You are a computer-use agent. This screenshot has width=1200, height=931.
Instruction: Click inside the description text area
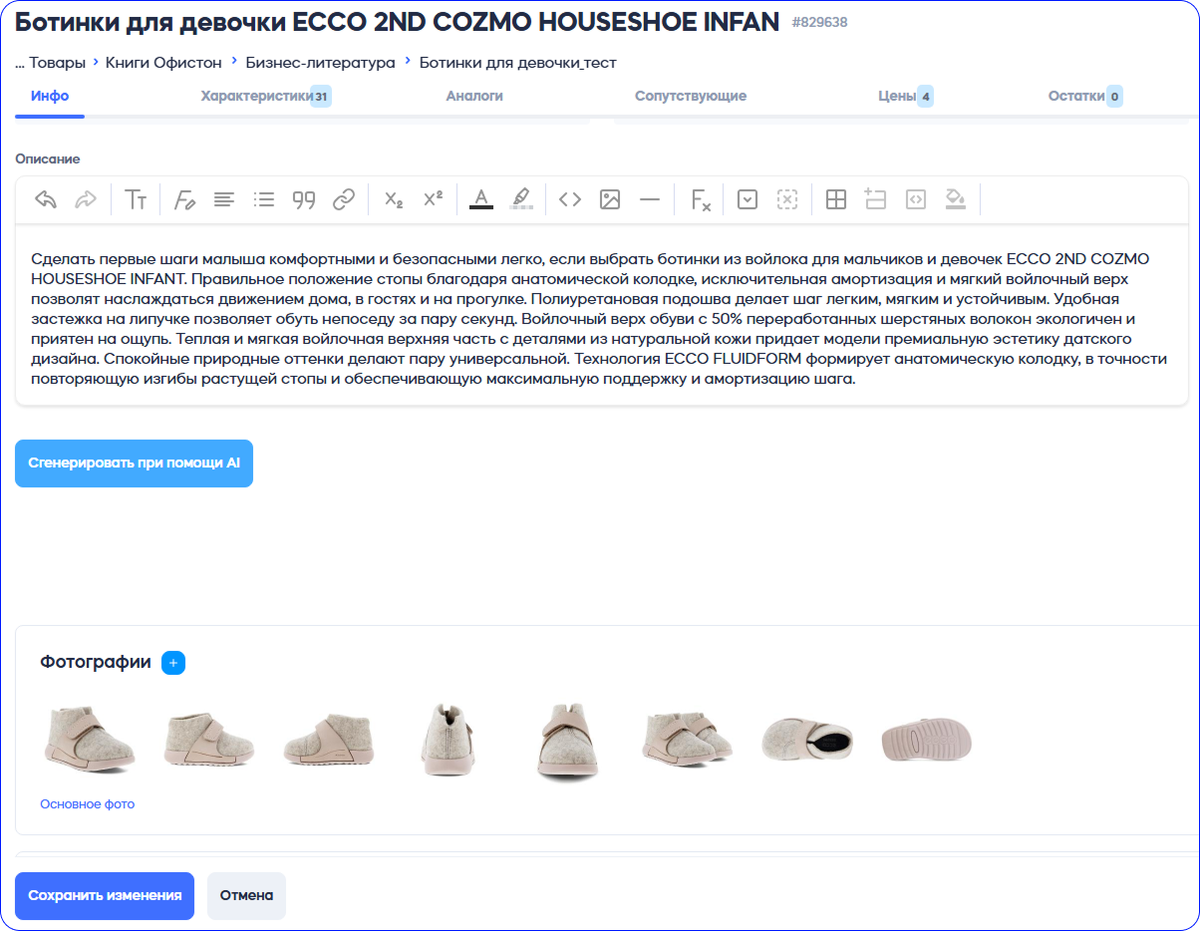coord(601,318)
